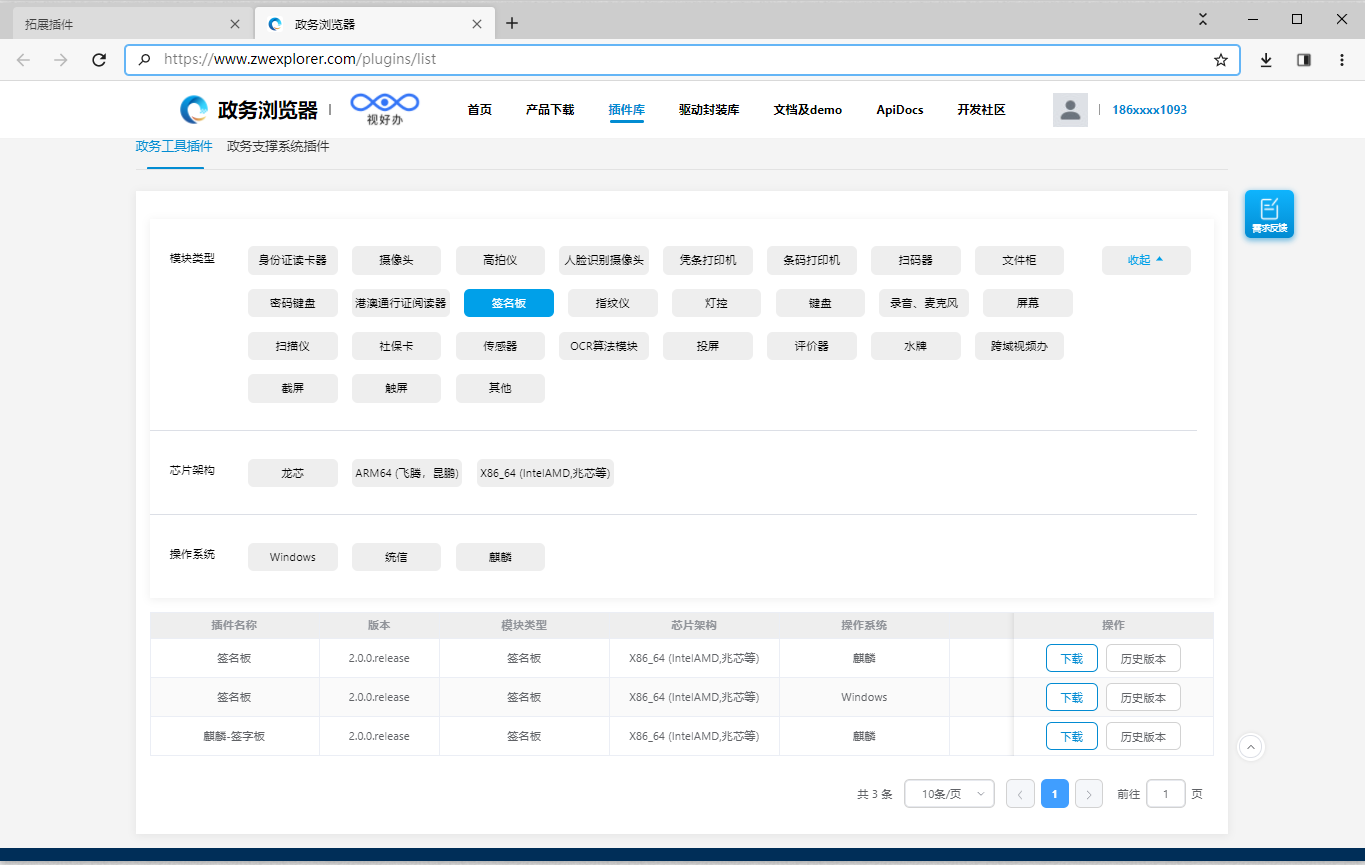Image resolution: width=1365 pixels, height=865 pixels.
Task: Filter by 高拍仪 module type
Action: 500,260
